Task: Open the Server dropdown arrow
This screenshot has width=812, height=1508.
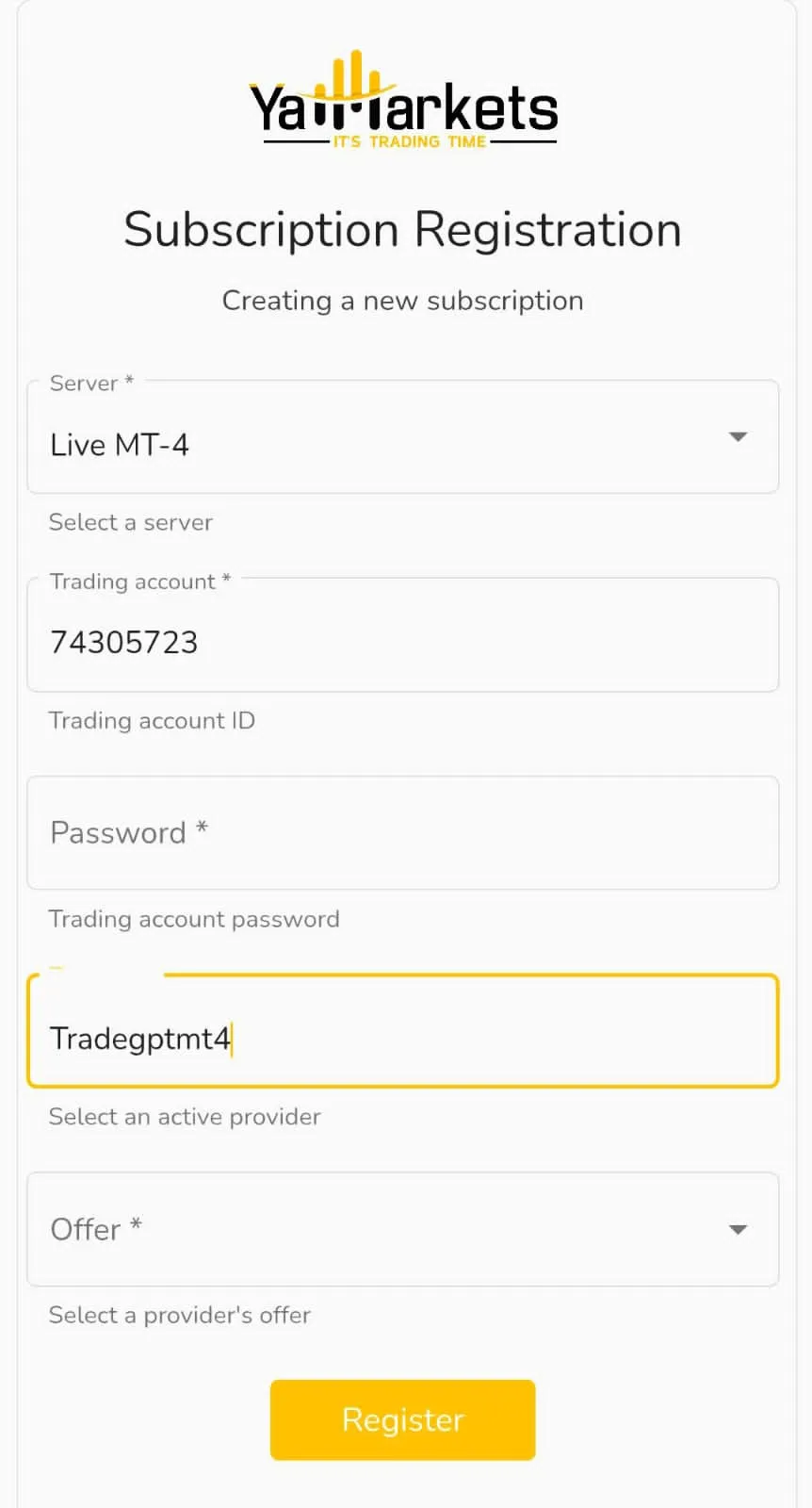Action: tap(739, 436)
